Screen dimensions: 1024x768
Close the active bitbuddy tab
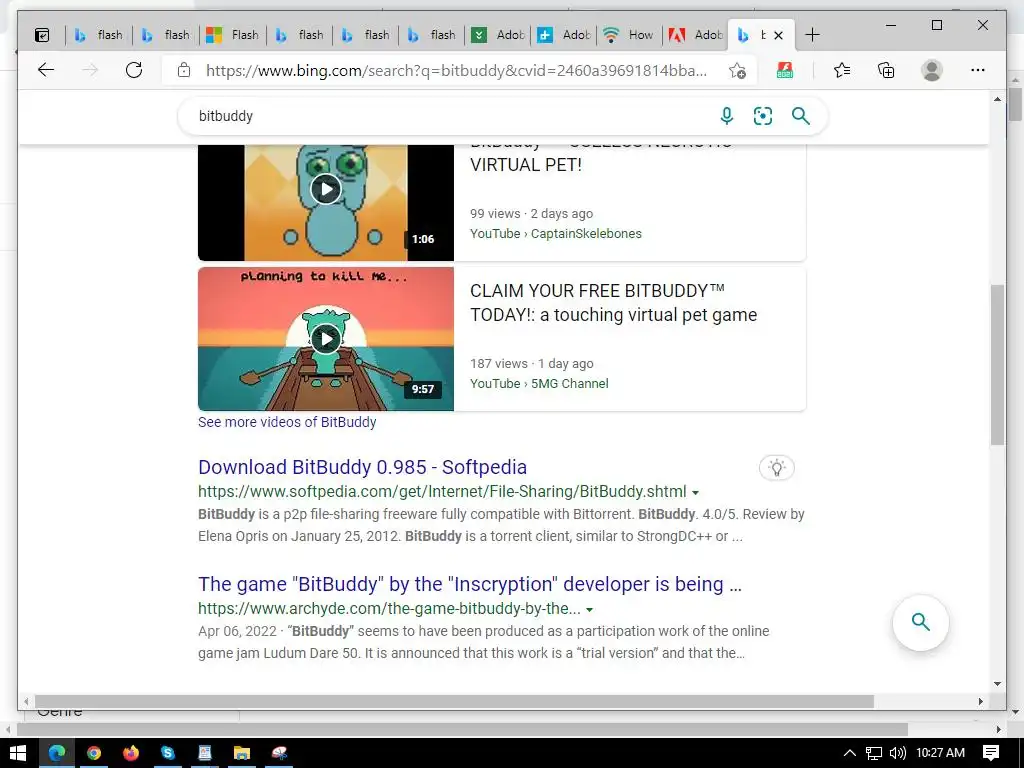(778, 35)
